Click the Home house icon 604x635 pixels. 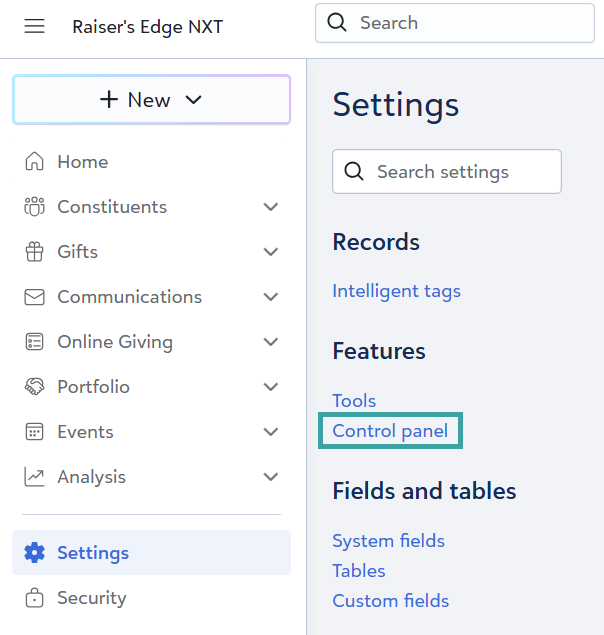35,162
